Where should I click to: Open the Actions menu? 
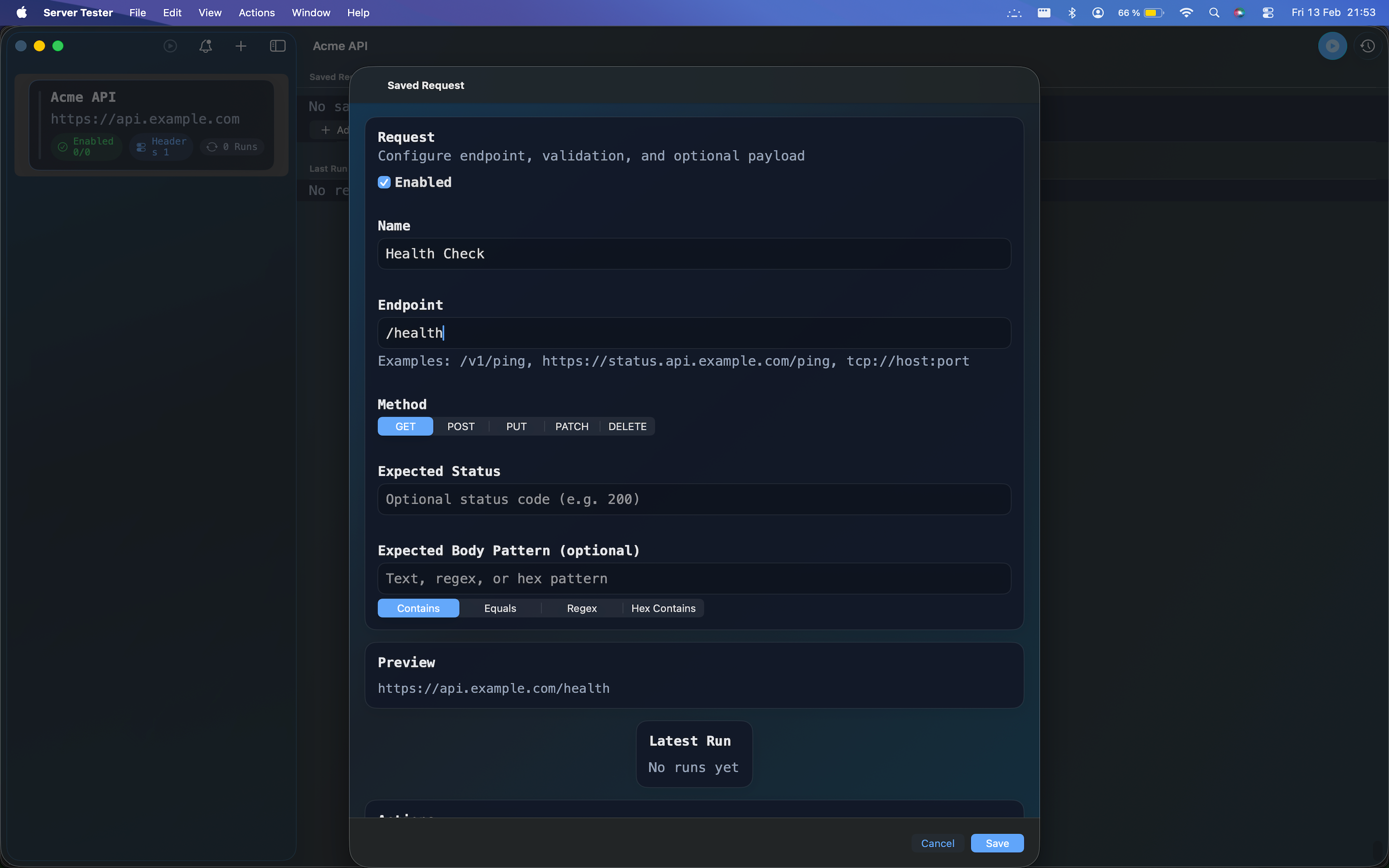coord(257,13)
